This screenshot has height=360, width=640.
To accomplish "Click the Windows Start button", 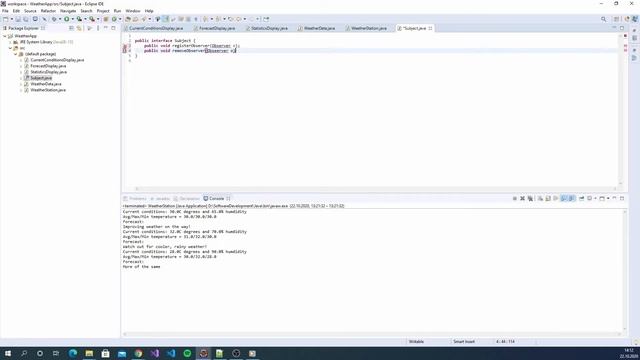I will point(7,353).
